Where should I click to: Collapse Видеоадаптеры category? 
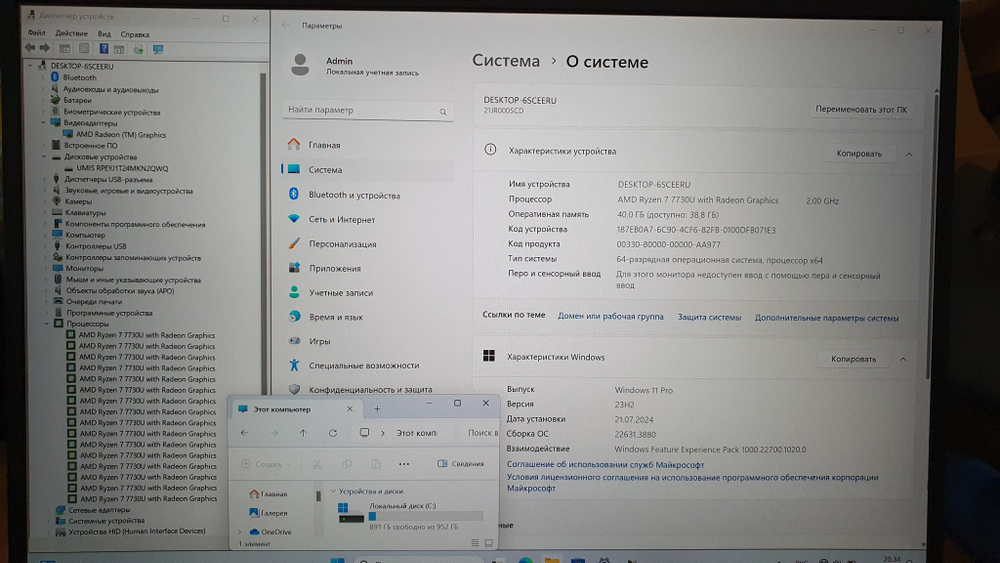click(x=43, y=122)
